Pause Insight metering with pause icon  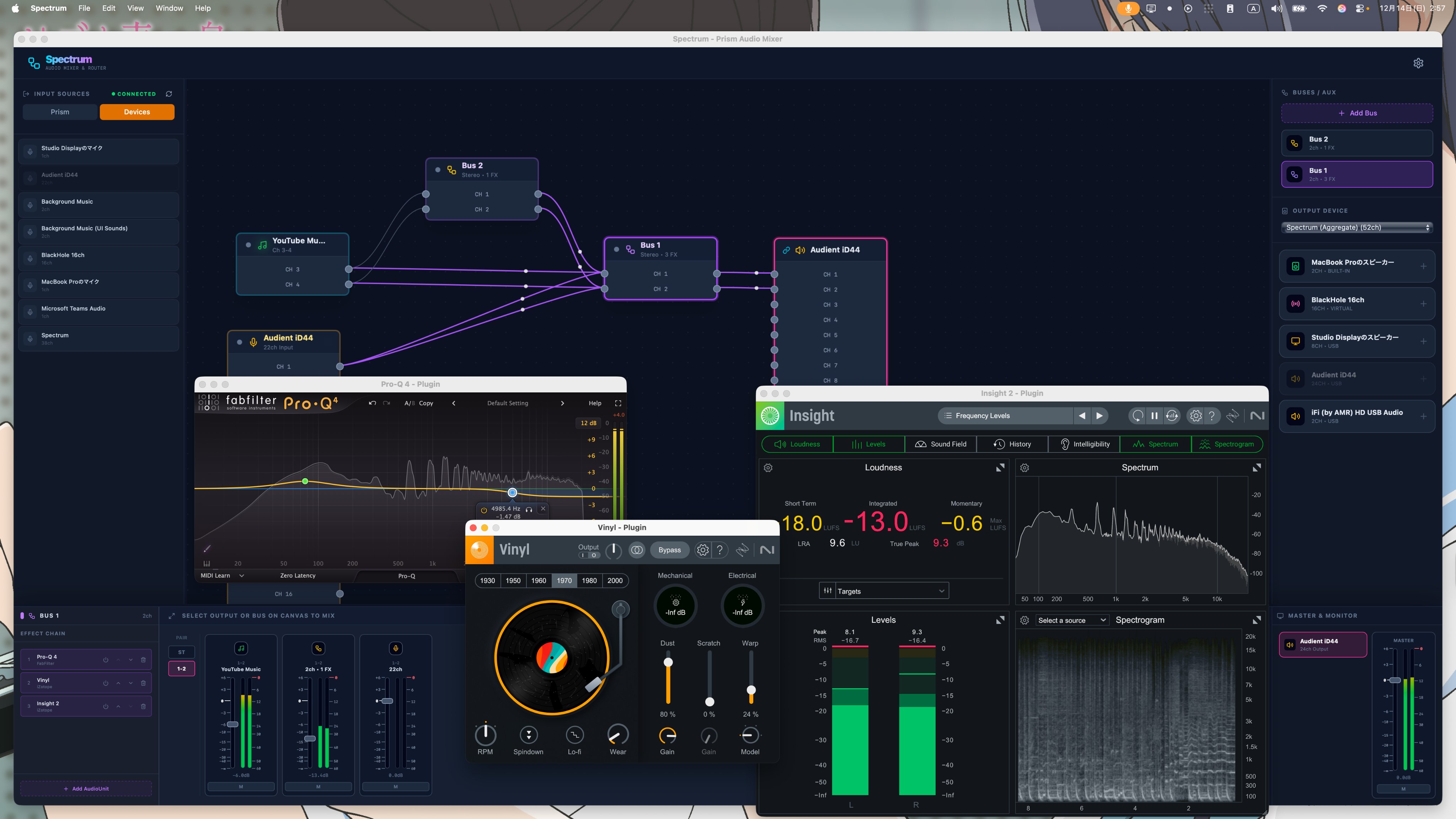[1155, 416]
